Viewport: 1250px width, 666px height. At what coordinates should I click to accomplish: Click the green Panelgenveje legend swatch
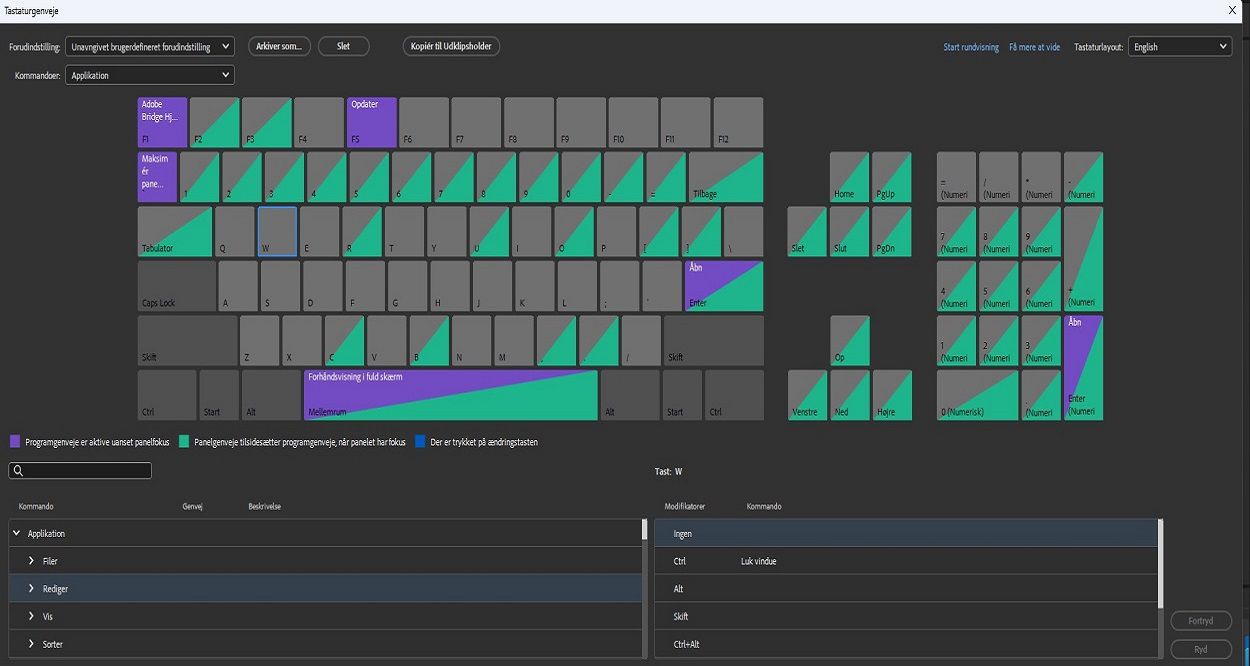(x=184, y=441)
